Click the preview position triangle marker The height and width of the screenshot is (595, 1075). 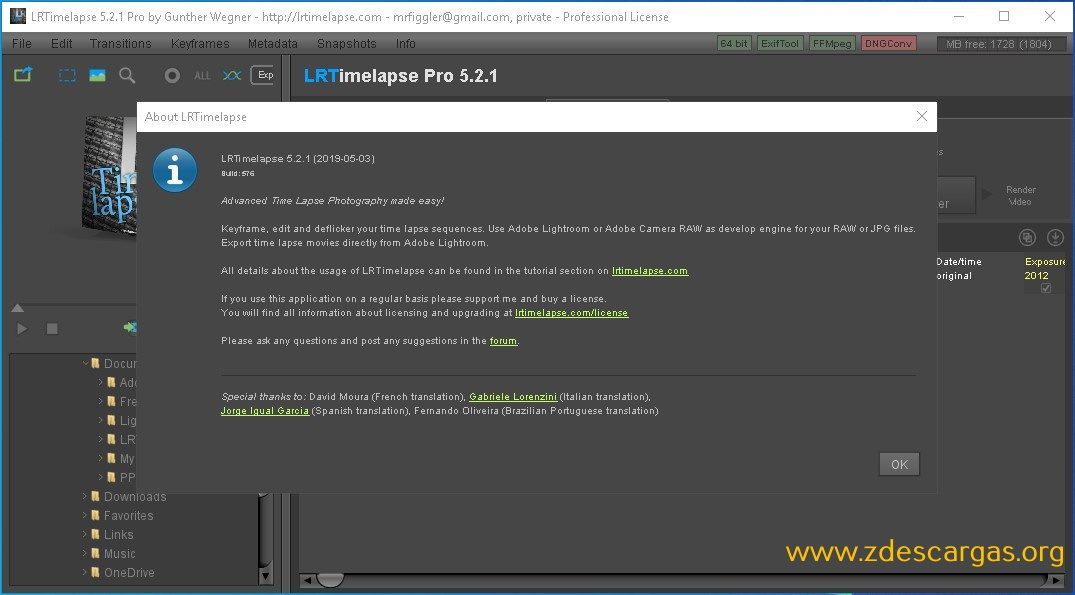click(x=18, y=308)
